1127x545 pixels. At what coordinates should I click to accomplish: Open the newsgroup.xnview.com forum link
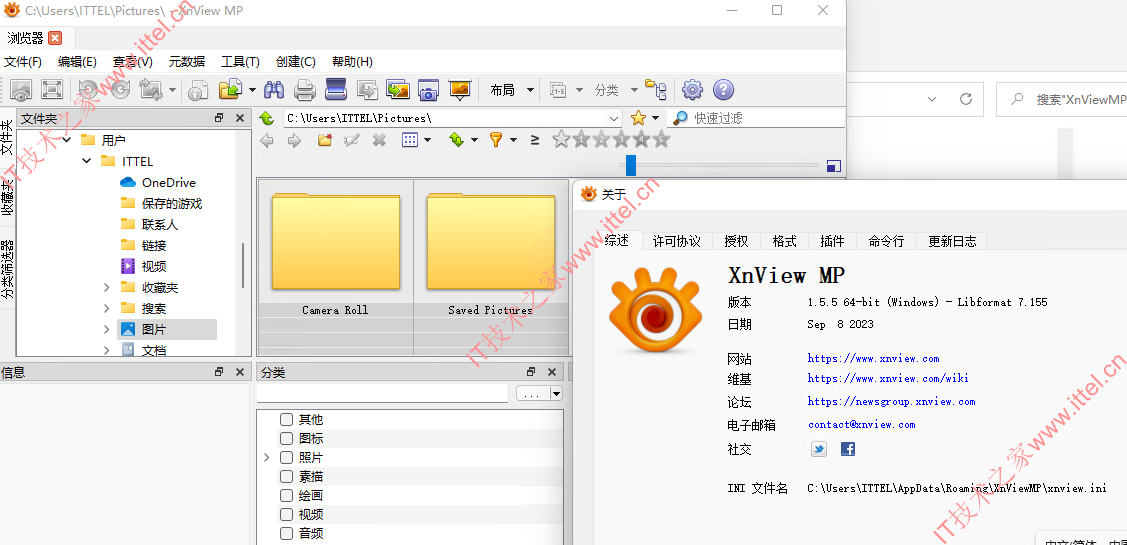pyautogui.click(x=891, y=401)
